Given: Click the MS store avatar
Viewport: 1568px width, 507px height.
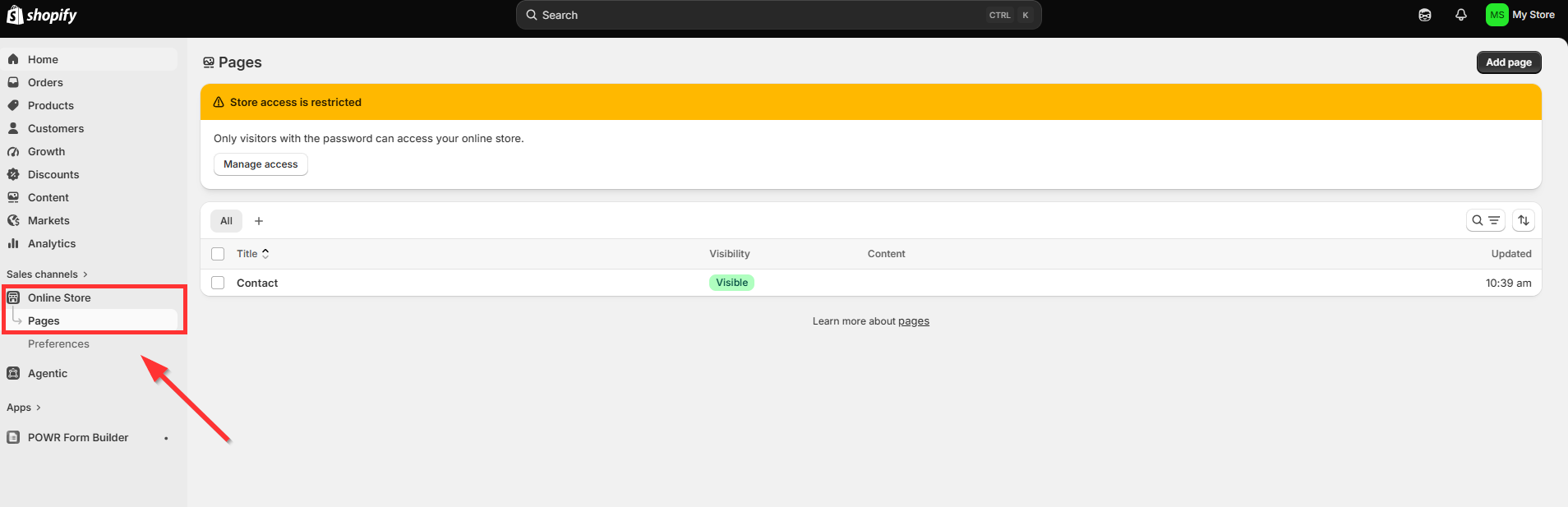Looking at the screenshot, I should [x=1497, y=15].
